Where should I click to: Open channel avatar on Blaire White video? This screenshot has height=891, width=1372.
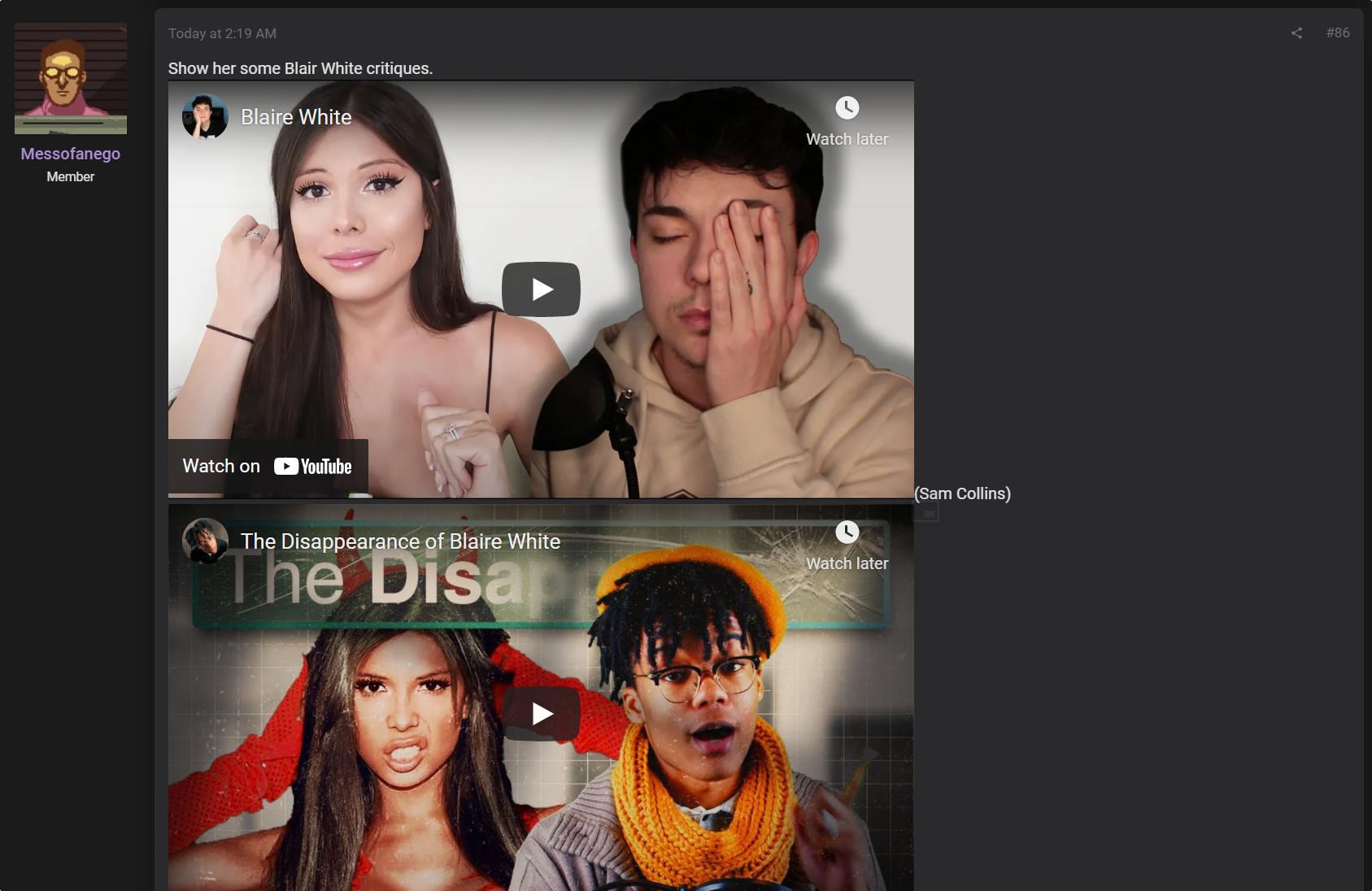coord(205,117)
